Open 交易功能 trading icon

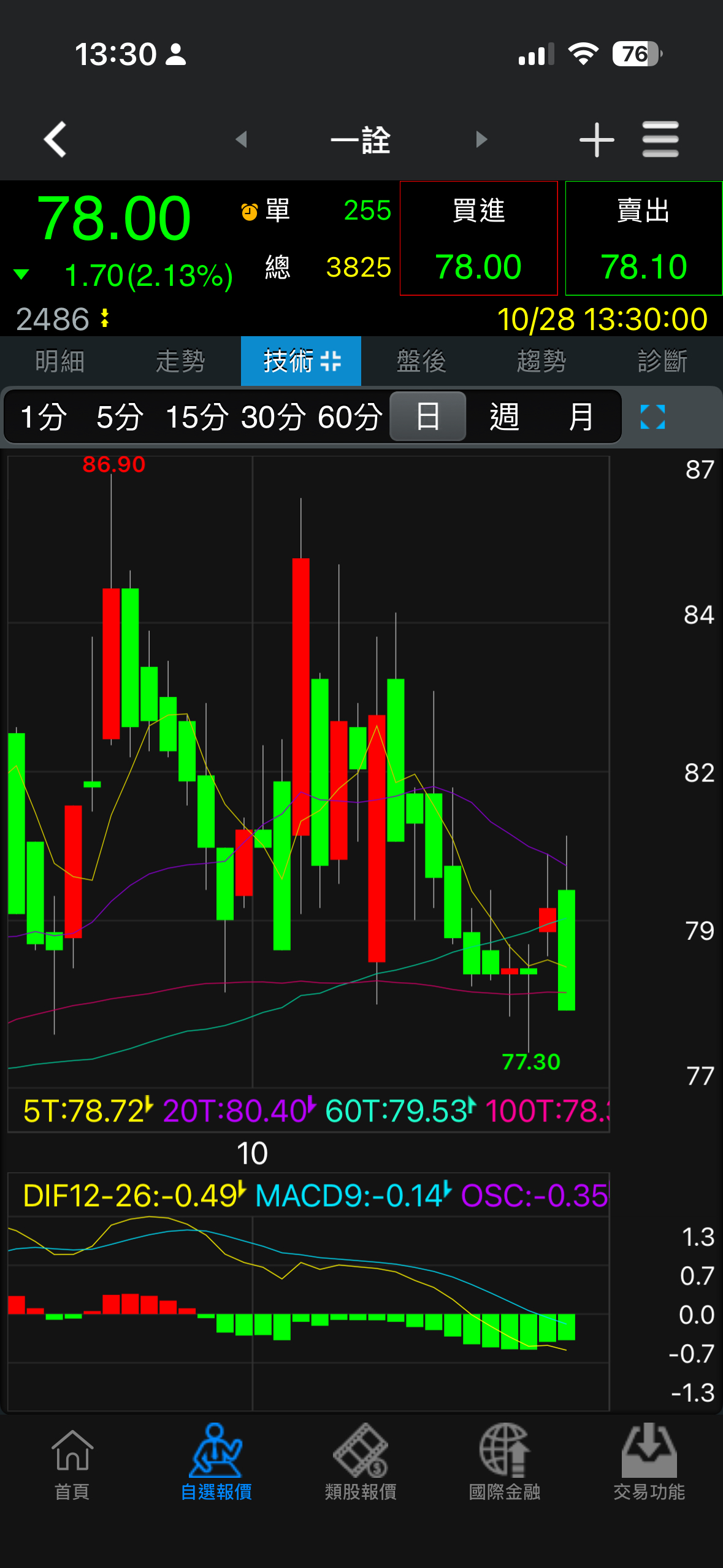(649, 1462)
